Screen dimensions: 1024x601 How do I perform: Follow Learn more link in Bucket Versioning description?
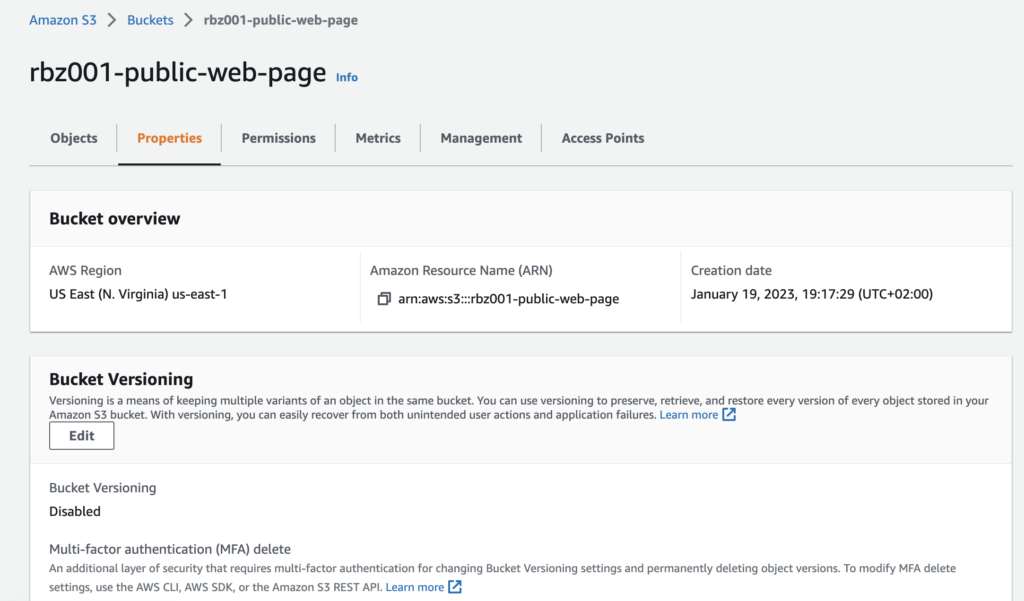point(688,415)
